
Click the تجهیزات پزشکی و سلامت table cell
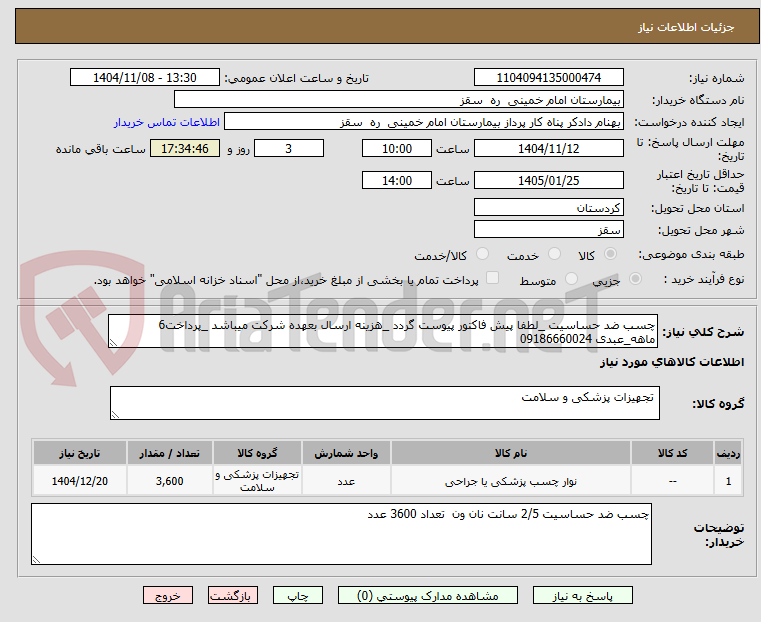257,481
